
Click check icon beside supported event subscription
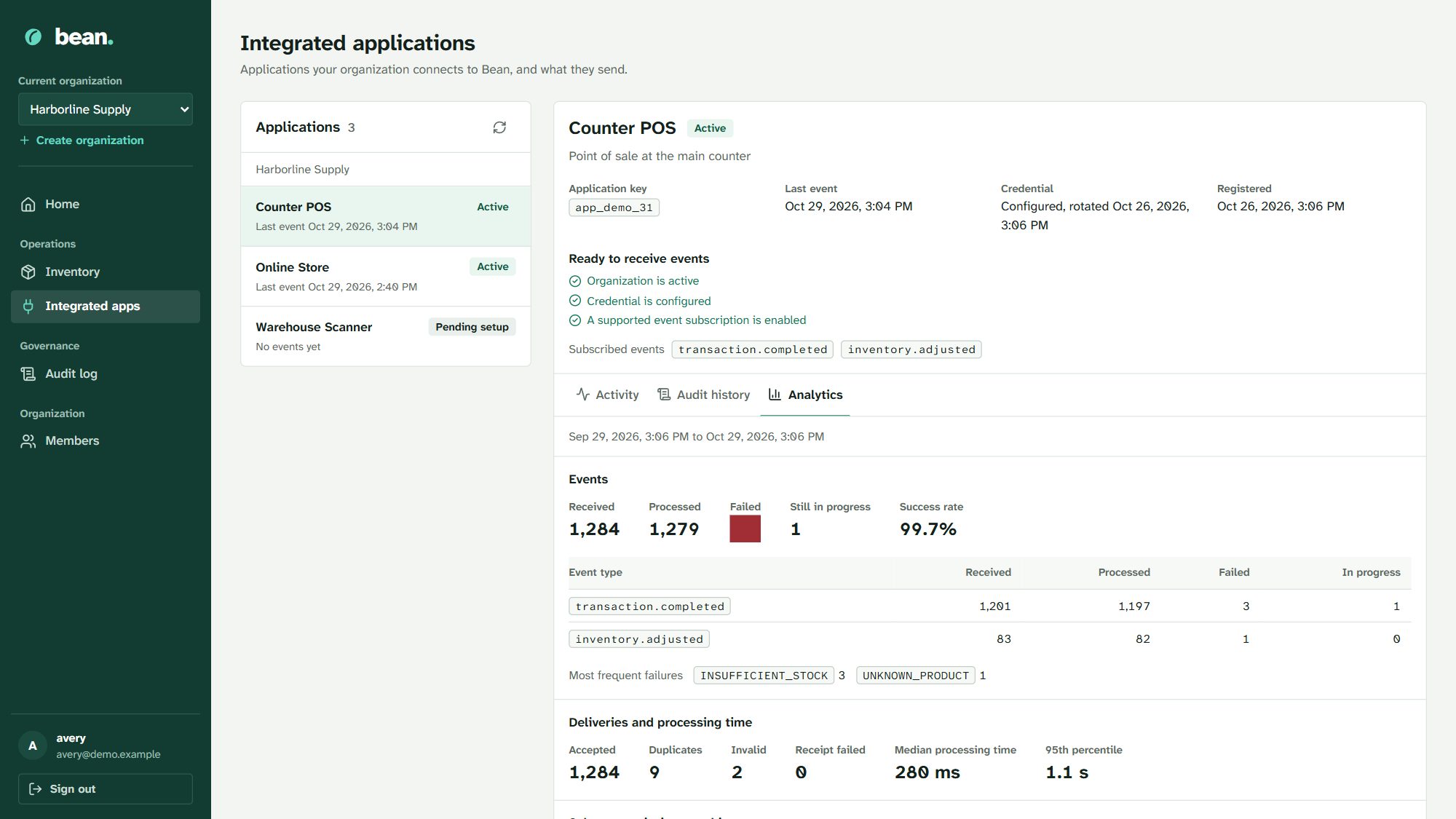point(575,320)
